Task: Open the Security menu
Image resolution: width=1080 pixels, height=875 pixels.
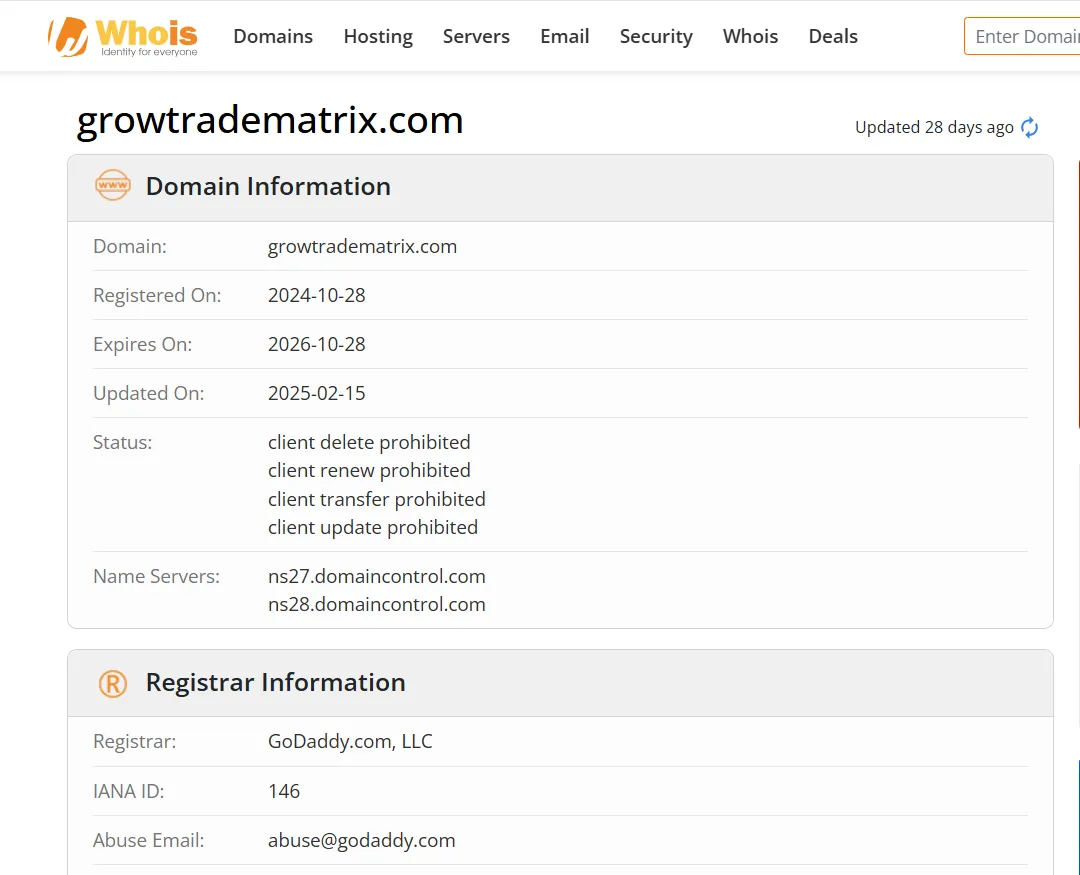Action: pos(656,37)
